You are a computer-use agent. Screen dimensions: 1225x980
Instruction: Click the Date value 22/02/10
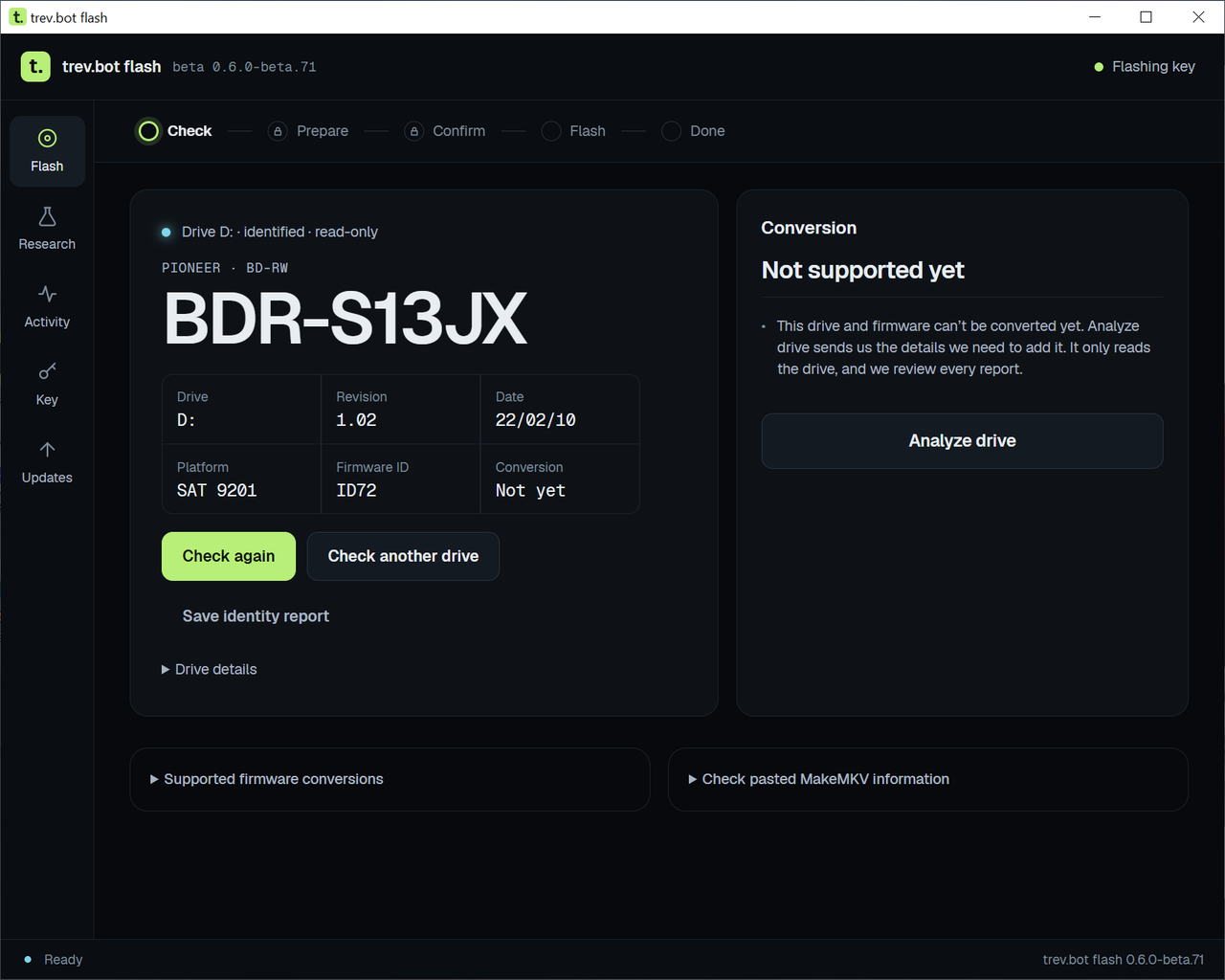[x=536, y=420]
